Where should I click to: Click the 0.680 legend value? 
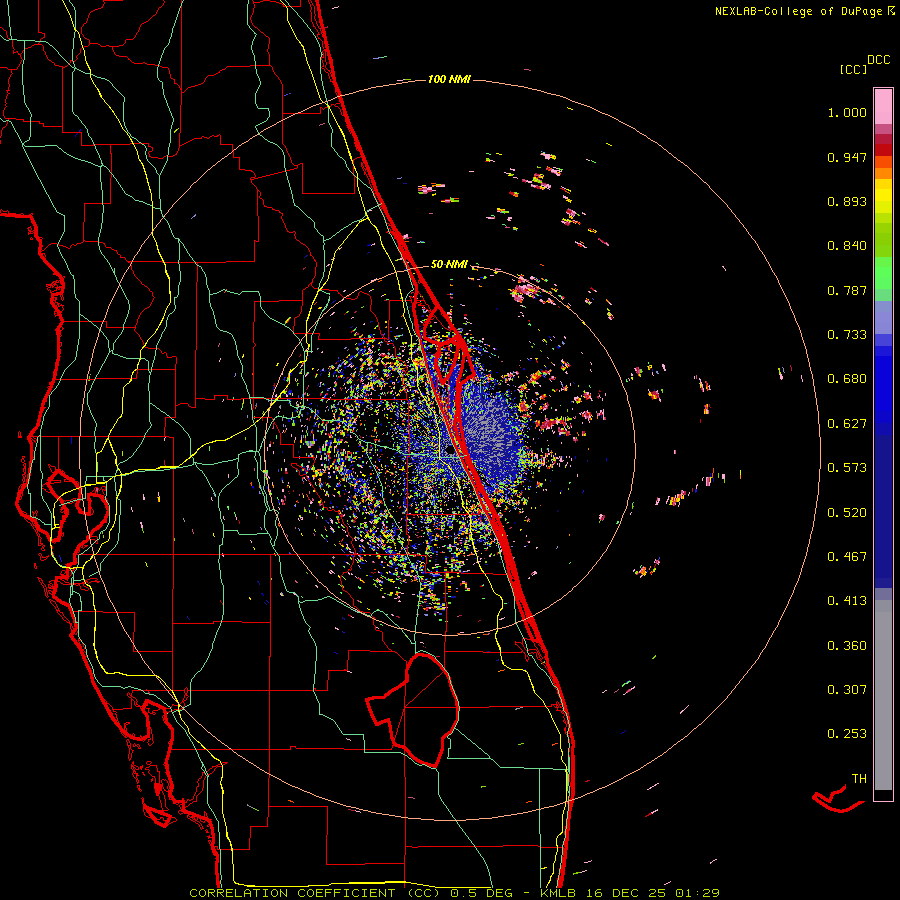[x=847, y=379]
